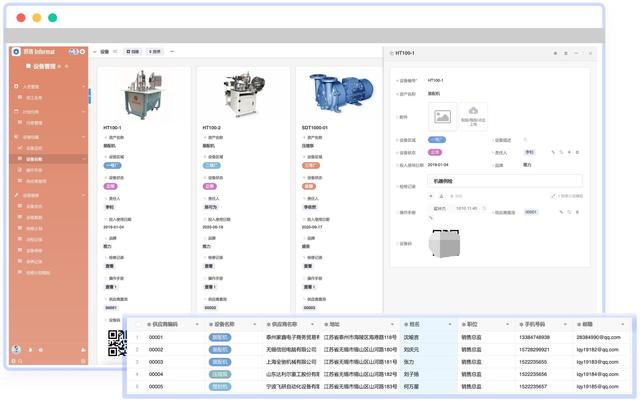Click the circle icon right of Informat title
This screenshot has width=640, height=404.
pos(82,51)
